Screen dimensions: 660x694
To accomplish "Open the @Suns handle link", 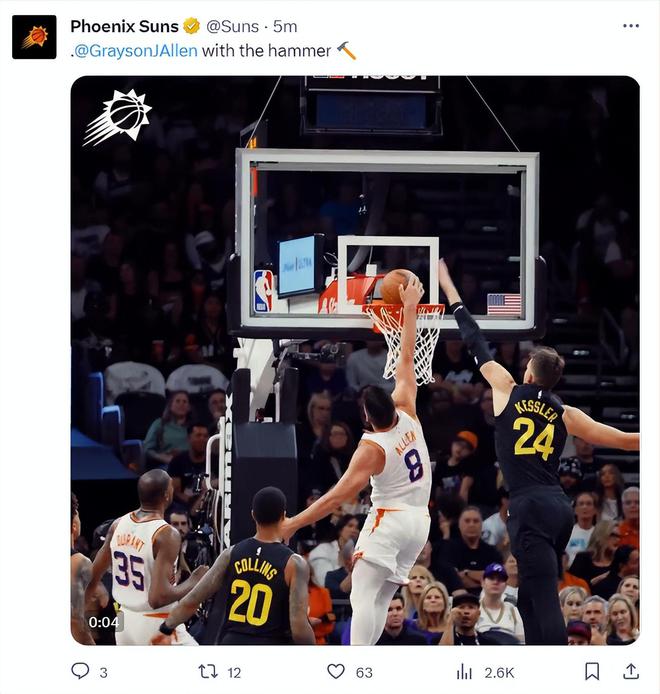I will coord(233,26).
